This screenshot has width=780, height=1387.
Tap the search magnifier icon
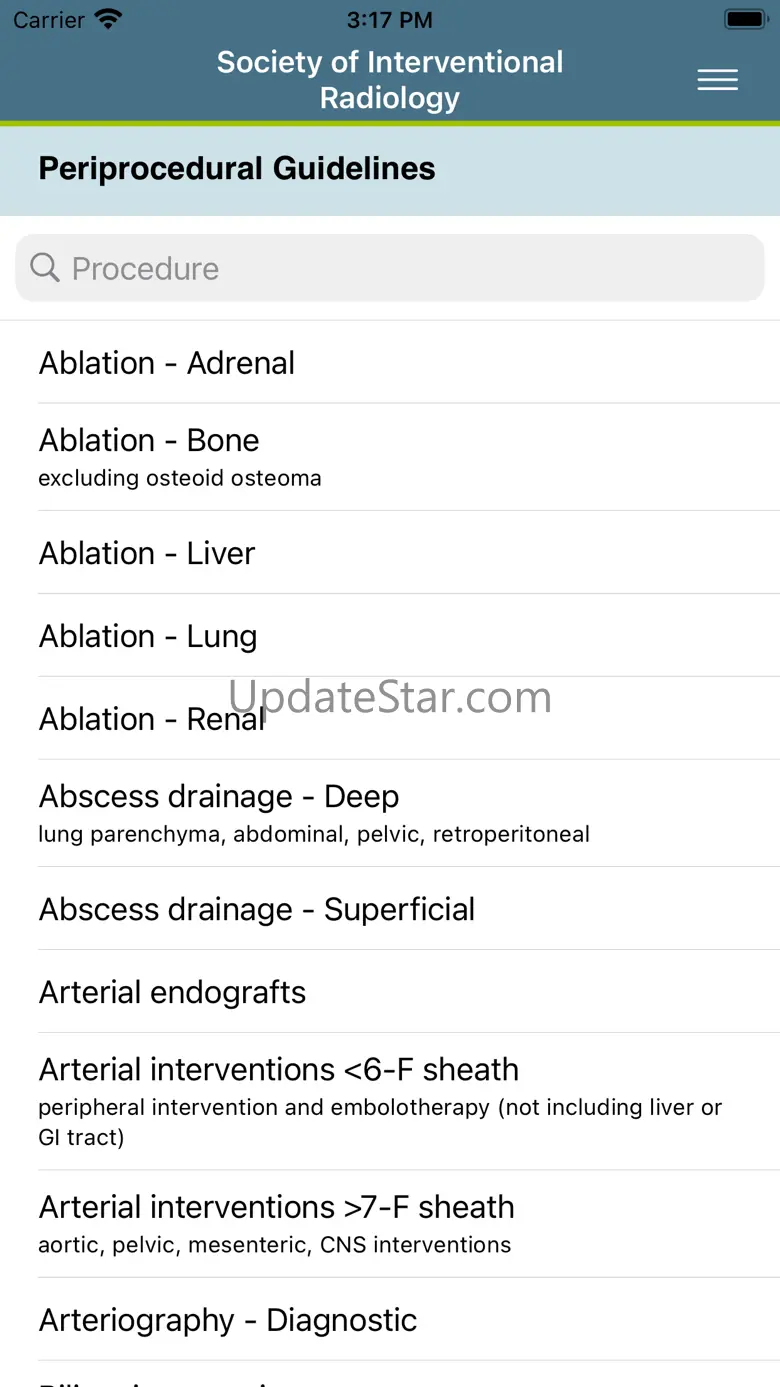click(45, 267)
